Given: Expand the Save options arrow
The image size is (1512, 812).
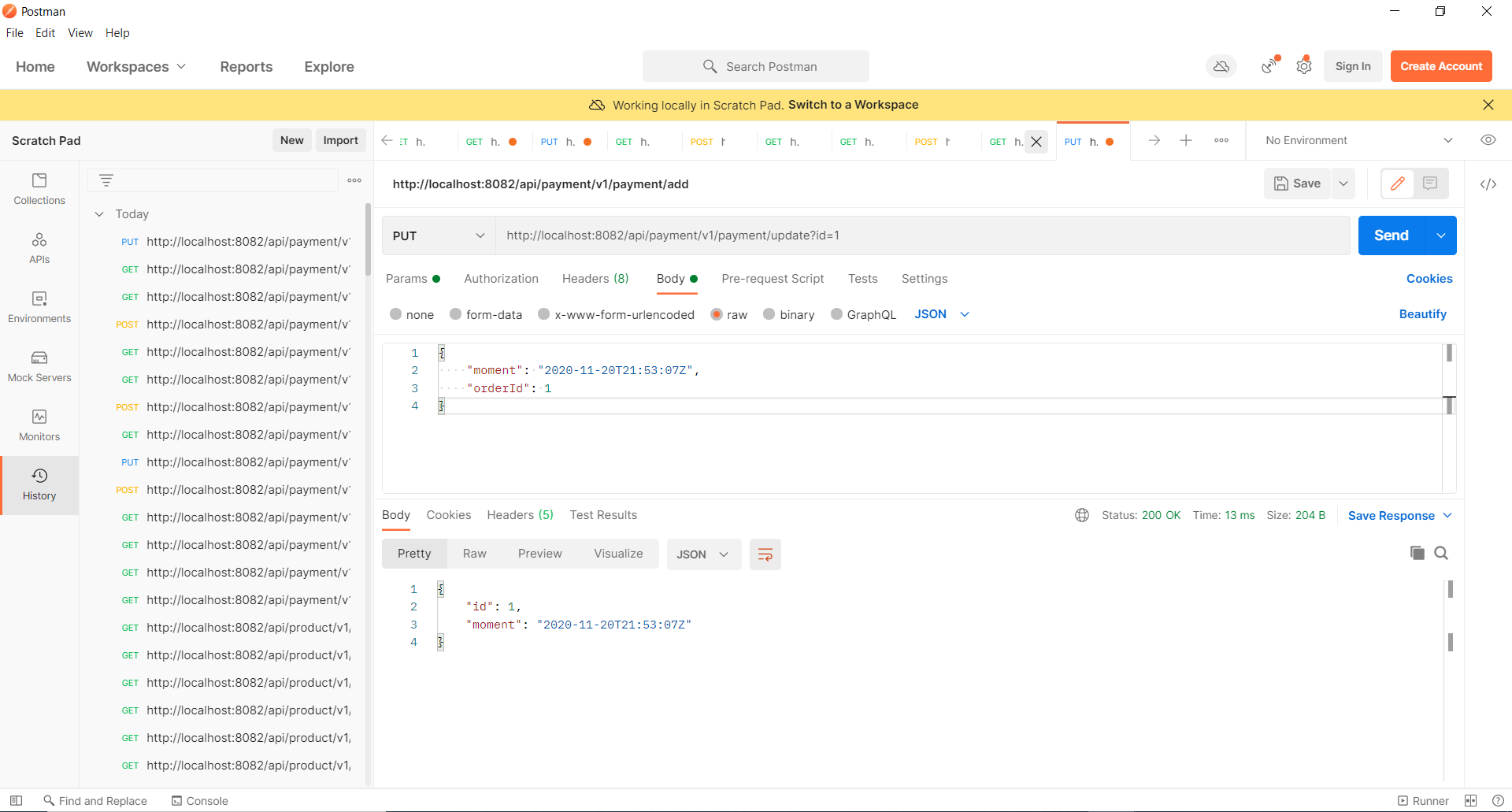Looking at the screenshot, I should (x=1343, y=184).
